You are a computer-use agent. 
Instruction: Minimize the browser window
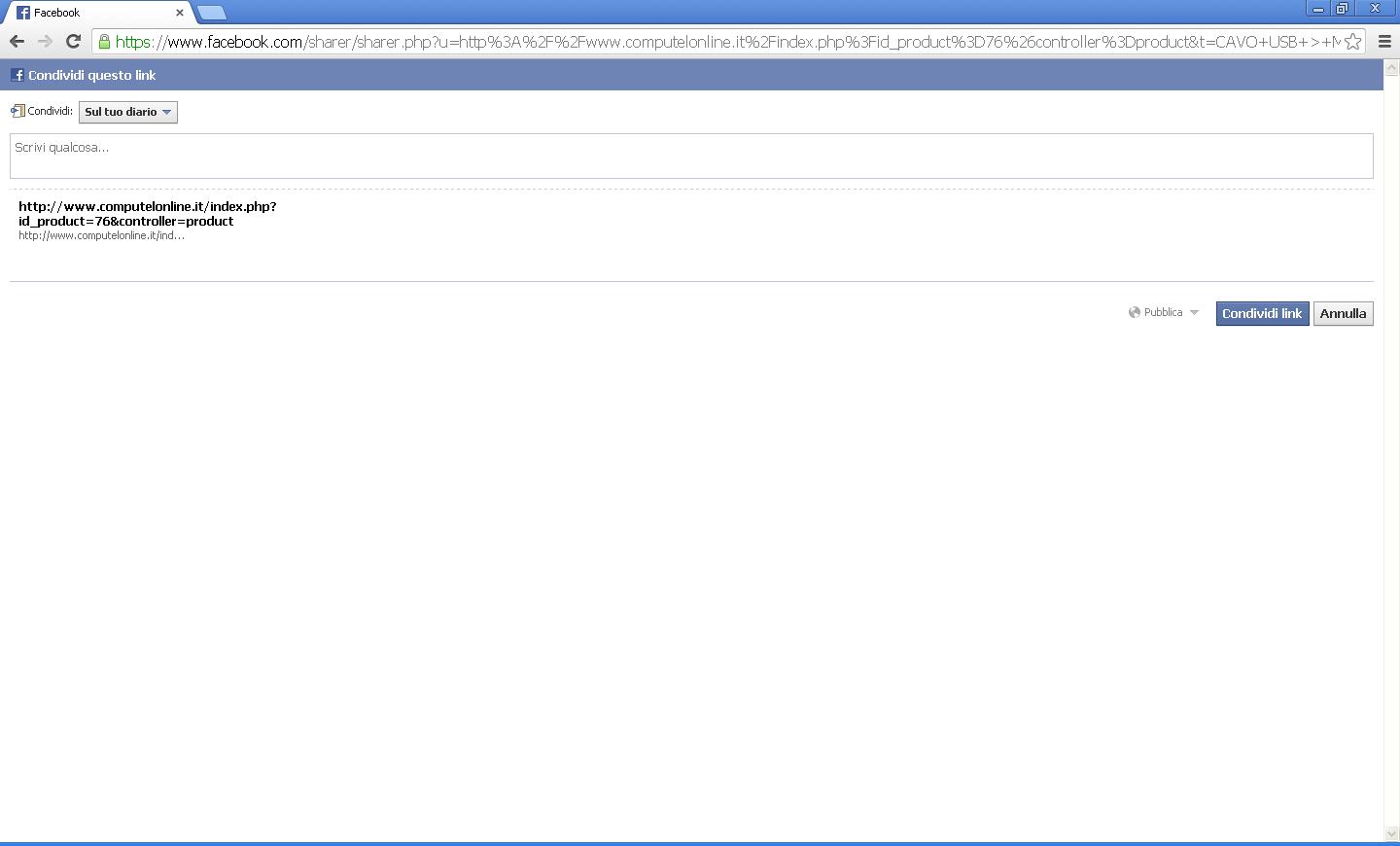1318,9
